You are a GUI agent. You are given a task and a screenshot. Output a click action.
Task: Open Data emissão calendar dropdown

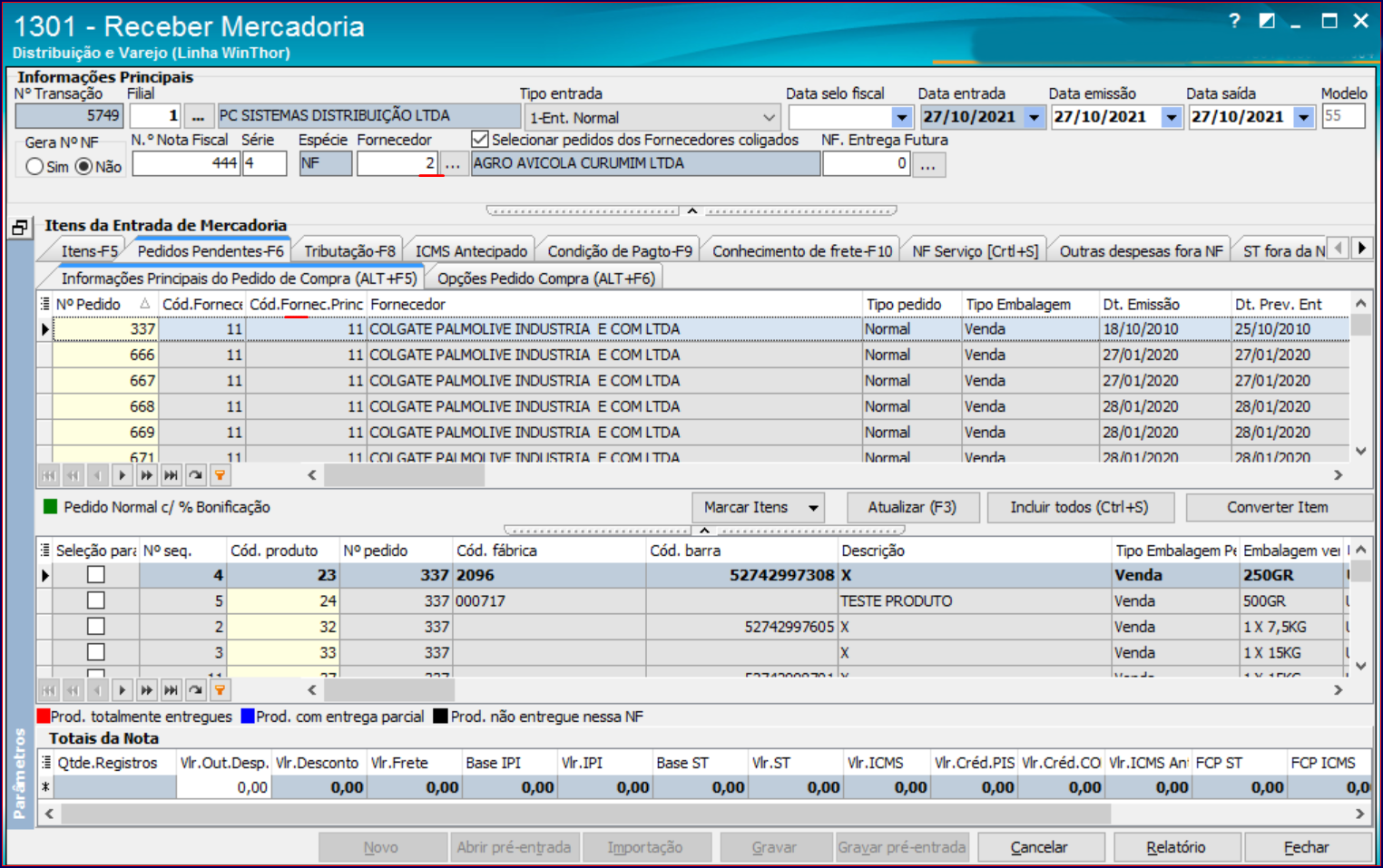pyautogui.click(x=1172, y=117)
